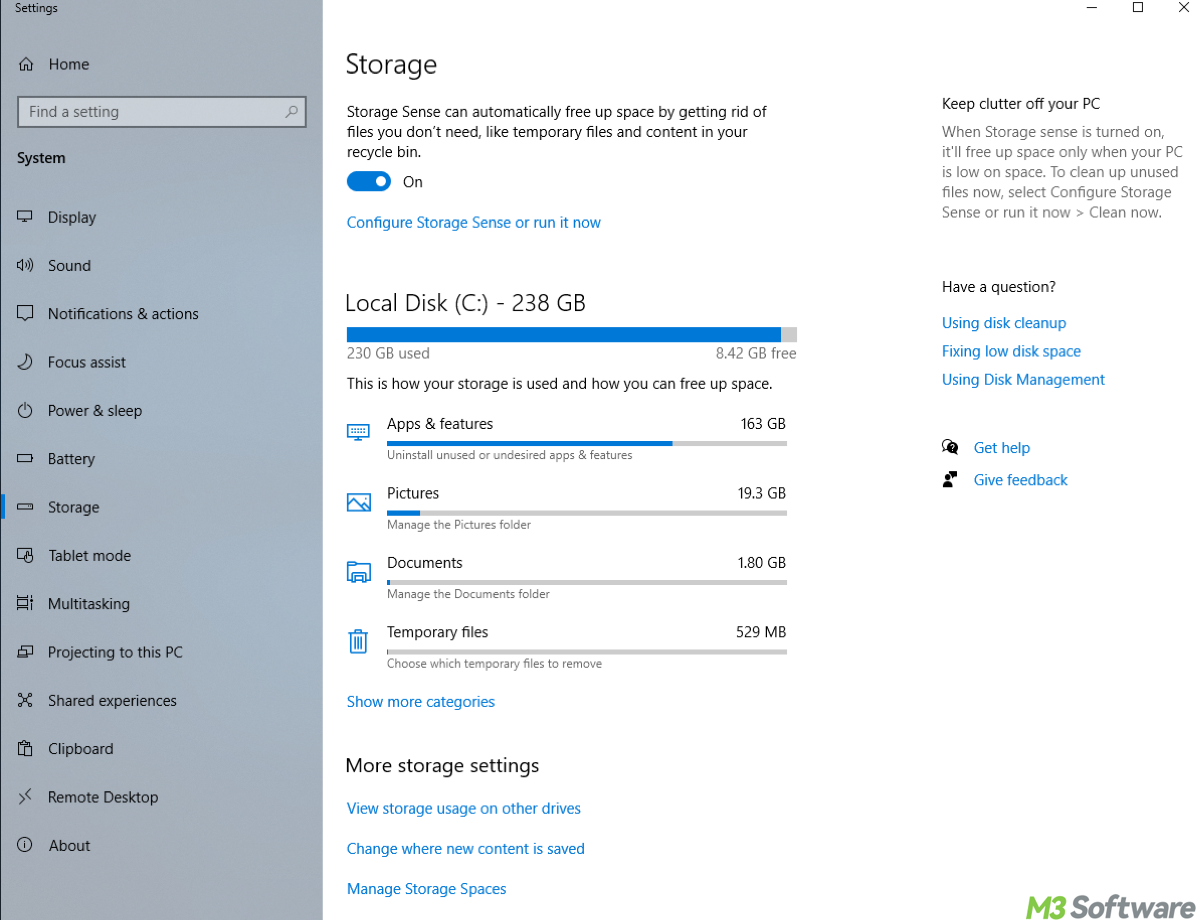
Task: Click the Multitasking icon
Action: [x=26, y=604]
